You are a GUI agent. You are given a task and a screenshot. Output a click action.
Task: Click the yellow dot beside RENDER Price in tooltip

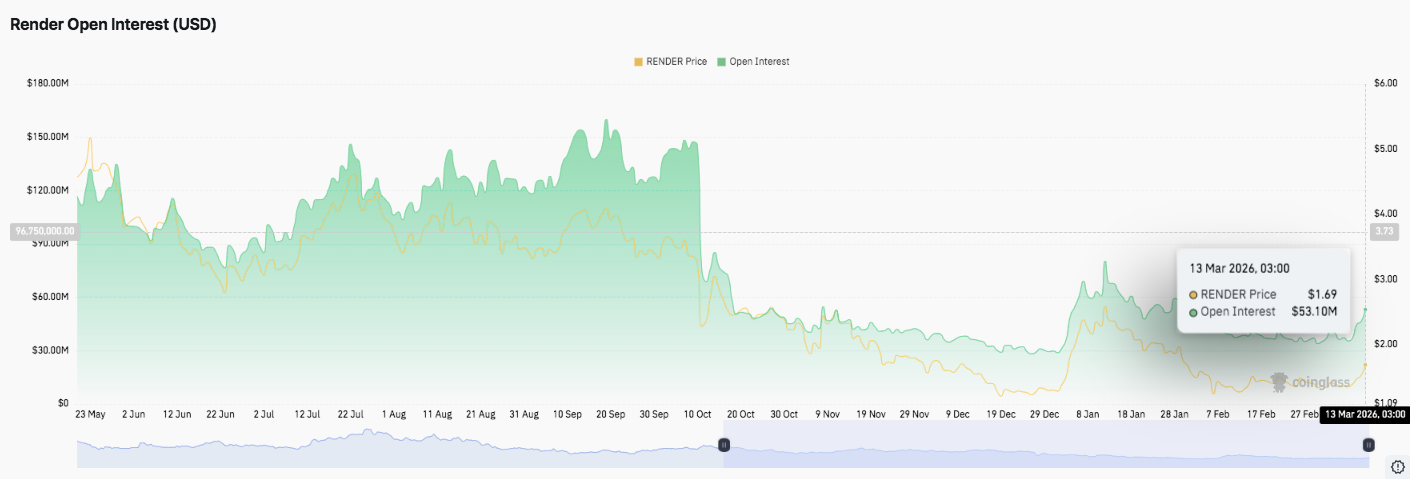point(1193,295)
